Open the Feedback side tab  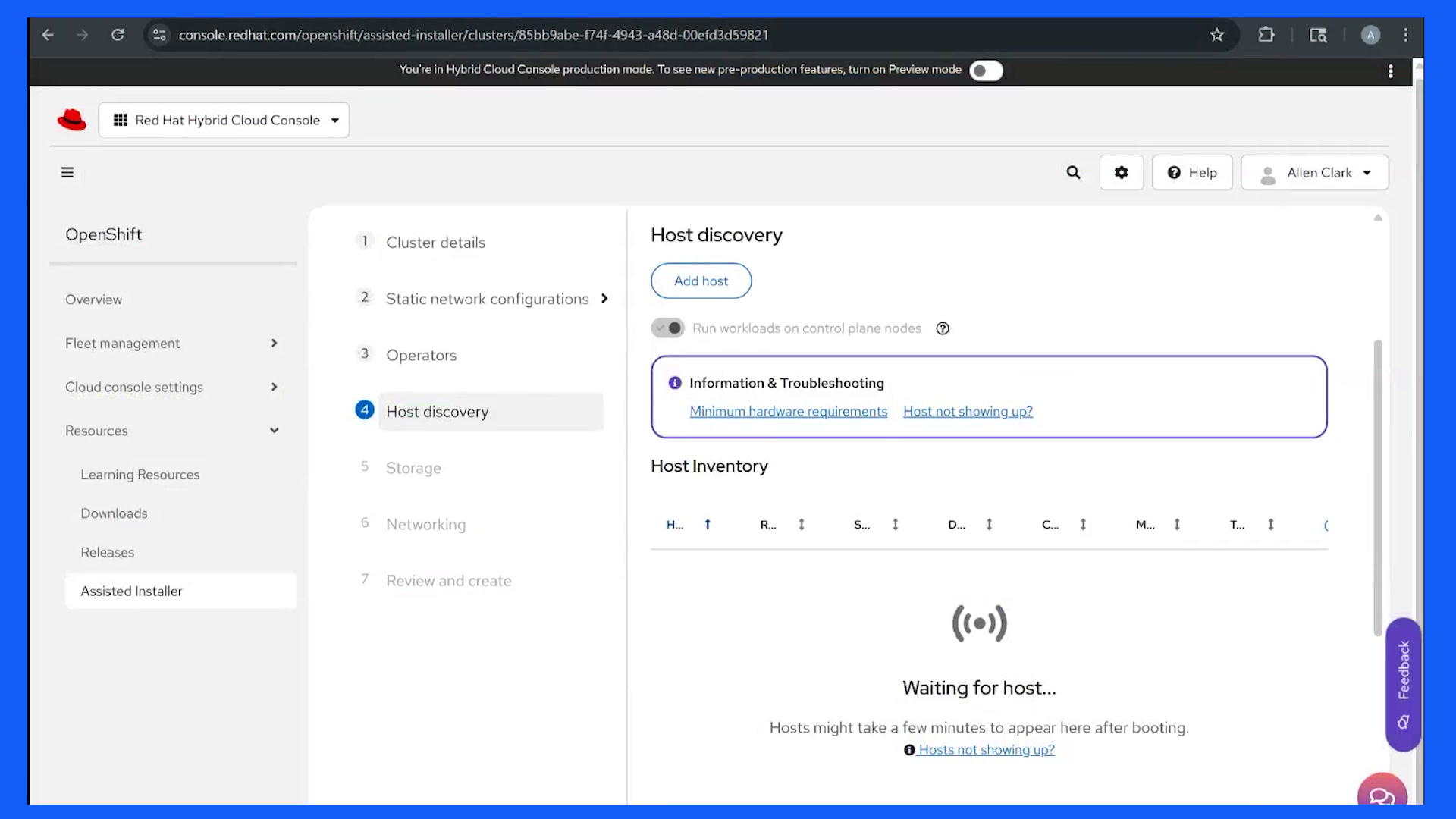coord(1403,684)
